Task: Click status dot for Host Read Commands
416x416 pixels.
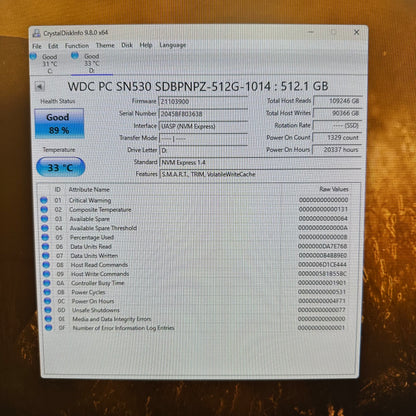Action: click(46, 265)
